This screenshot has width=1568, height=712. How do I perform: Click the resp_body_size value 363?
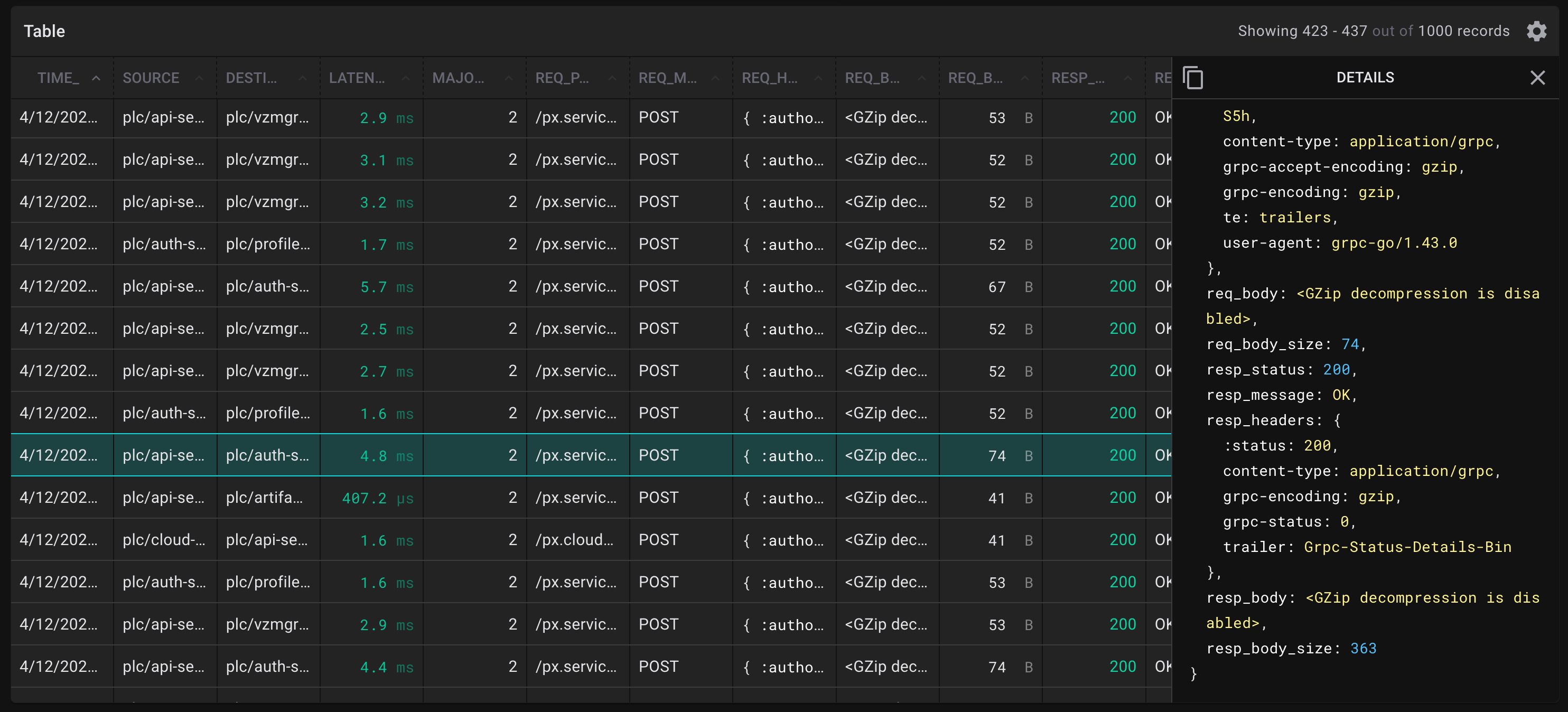(1364, 648)
